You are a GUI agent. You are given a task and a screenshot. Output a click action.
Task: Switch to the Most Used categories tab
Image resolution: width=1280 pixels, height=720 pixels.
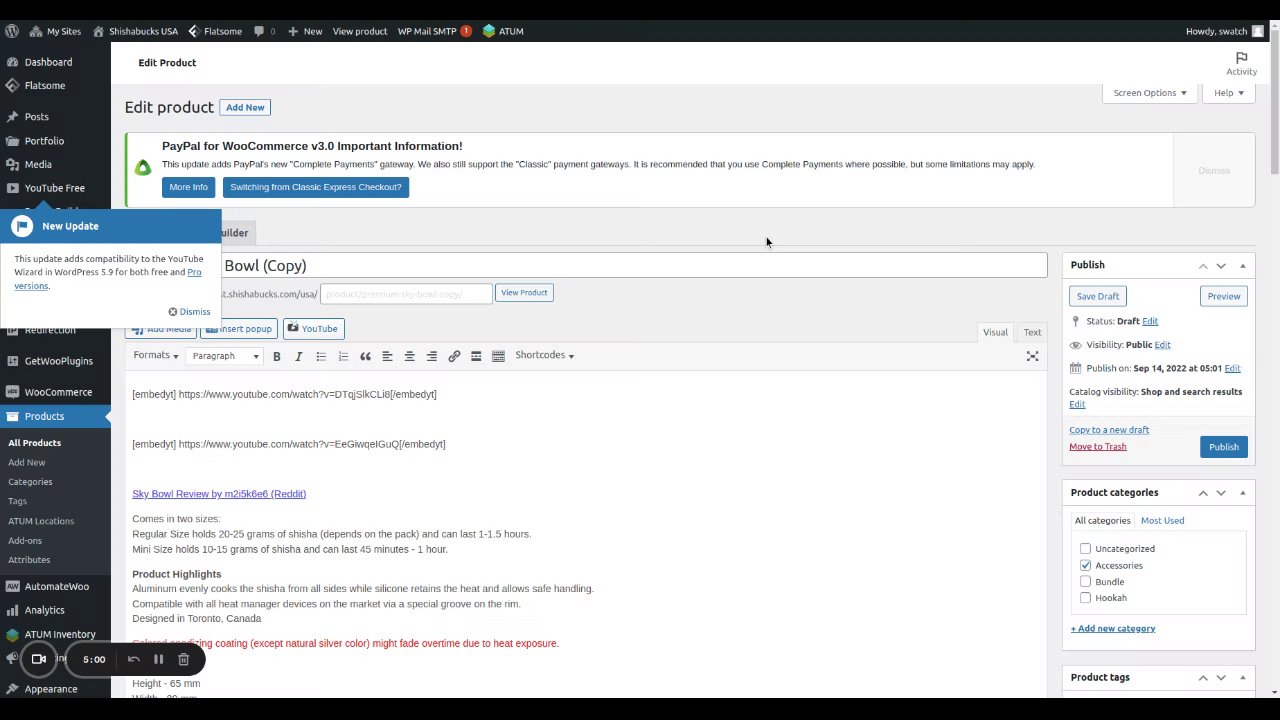coord(1162,521)
